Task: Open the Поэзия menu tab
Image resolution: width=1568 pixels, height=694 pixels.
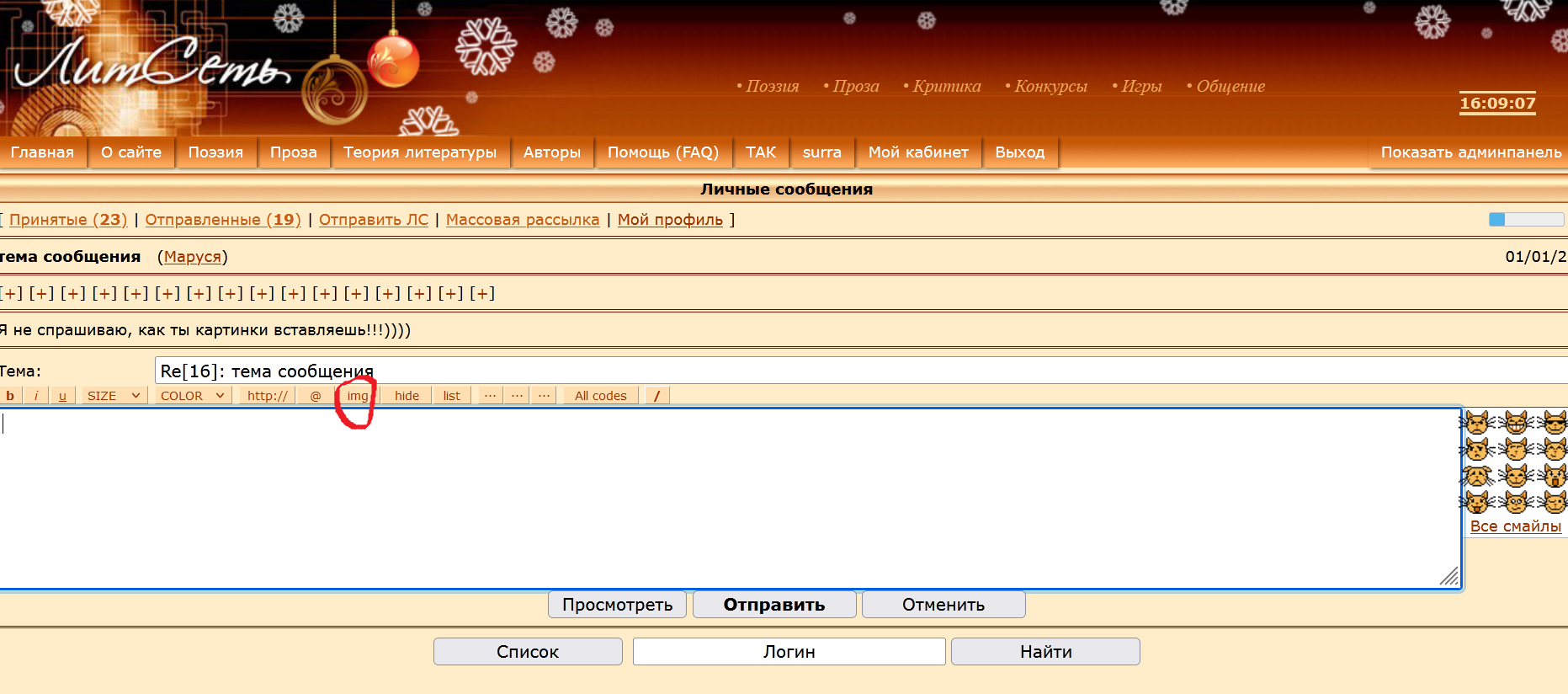Action: click(215, 152)
